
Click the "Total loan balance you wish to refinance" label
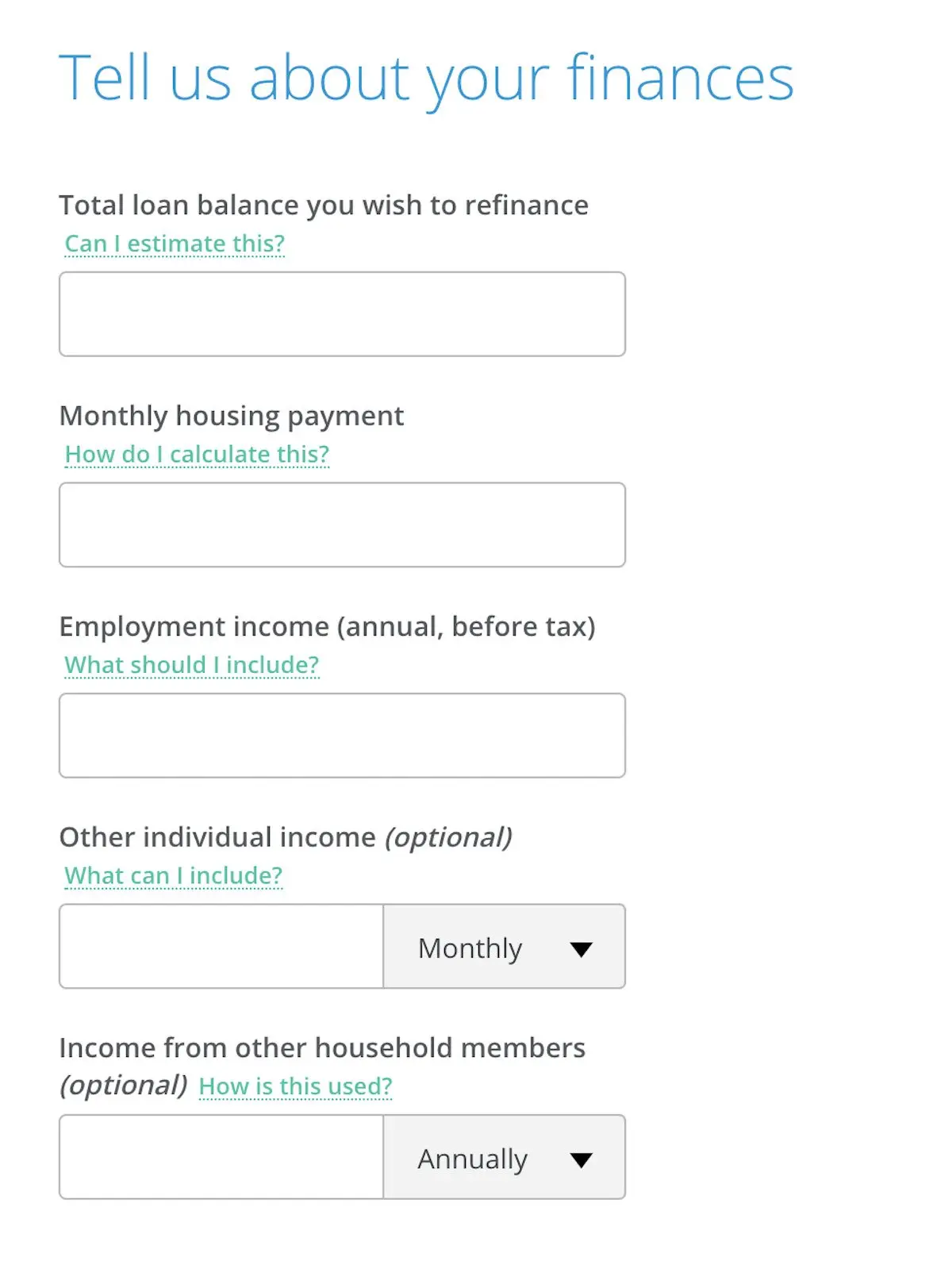(x=324, y=206)
